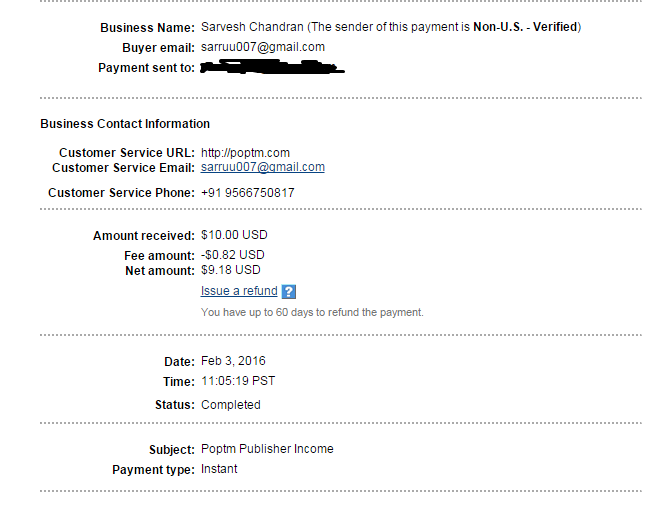This screenshot has height=514, width=665.
Task: Click the redacted Payment sent to value
Action: coord(271,68)
